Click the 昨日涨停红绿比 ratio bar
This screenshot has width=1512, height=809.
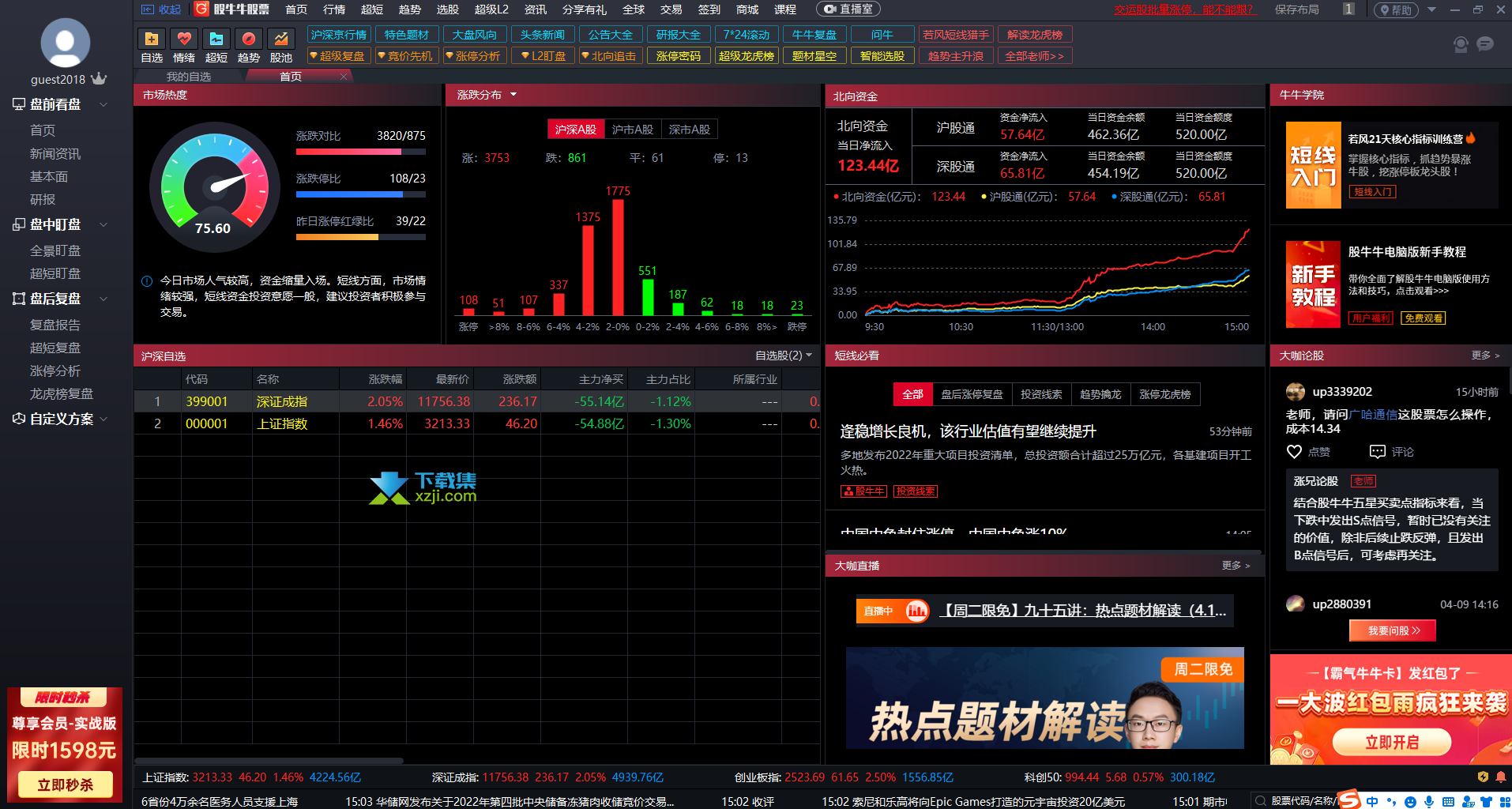(361, 237)
